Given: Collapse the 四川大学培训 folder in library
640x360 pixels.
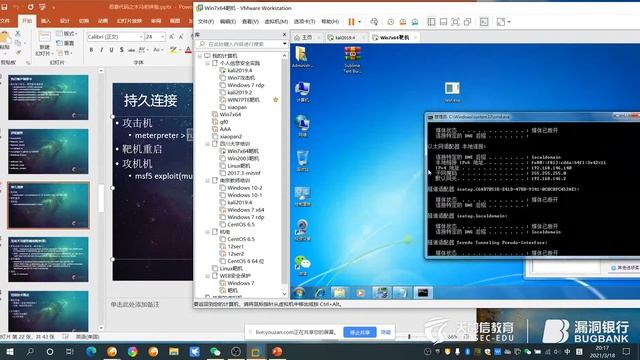Looking at the screenshot, I should 207,144.
